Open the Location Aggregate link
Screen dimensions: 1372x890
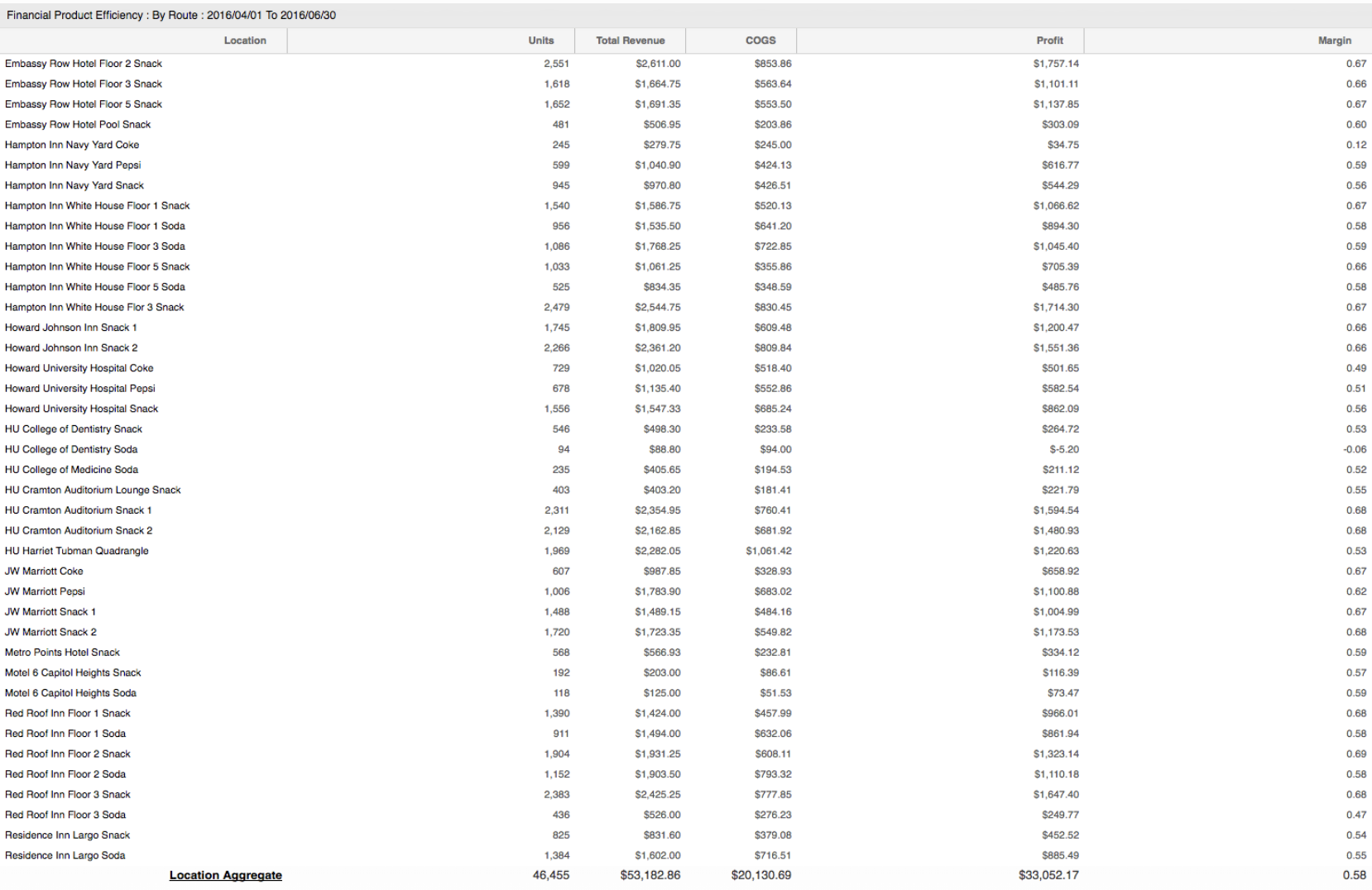point(226,875)
